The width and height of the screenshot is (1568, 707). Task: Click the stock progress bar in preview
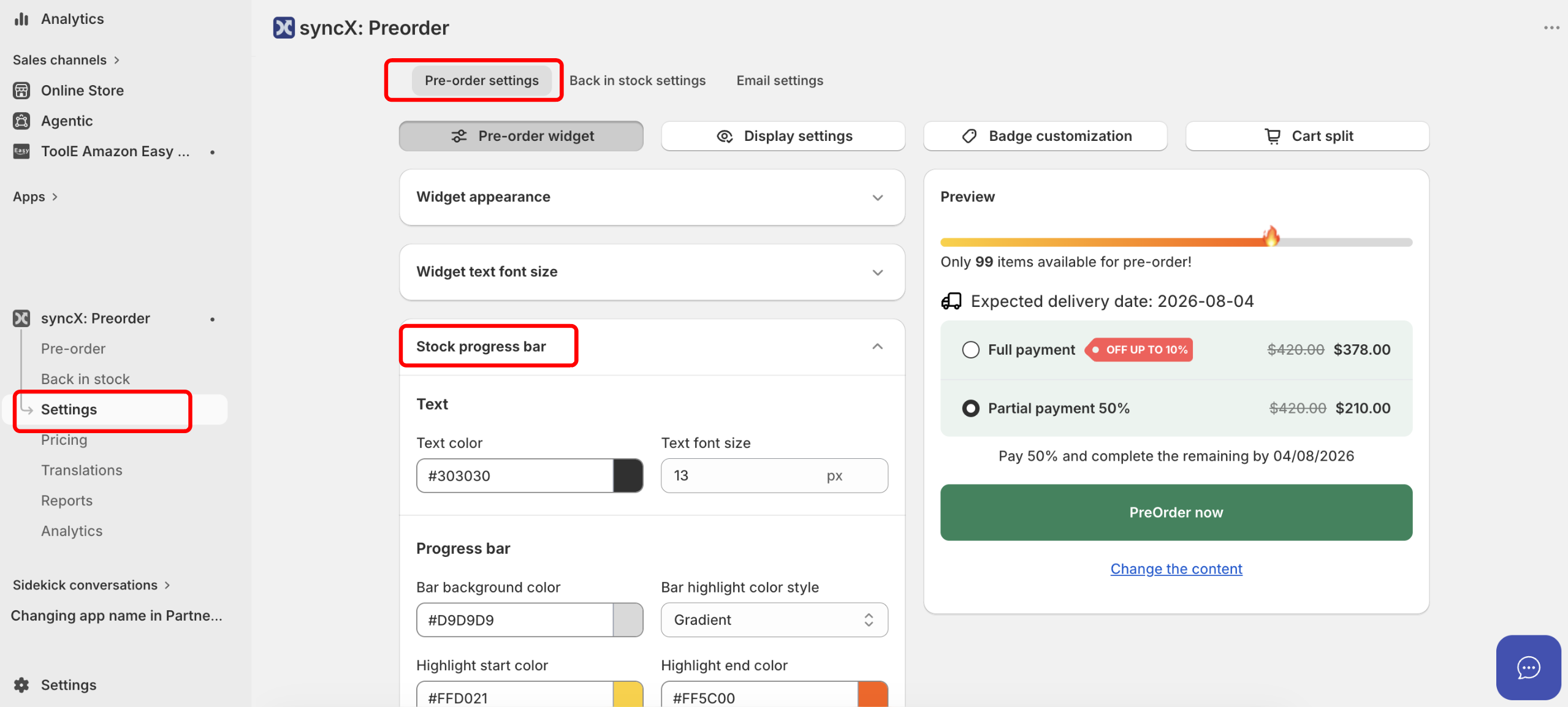coord(1176,243)
